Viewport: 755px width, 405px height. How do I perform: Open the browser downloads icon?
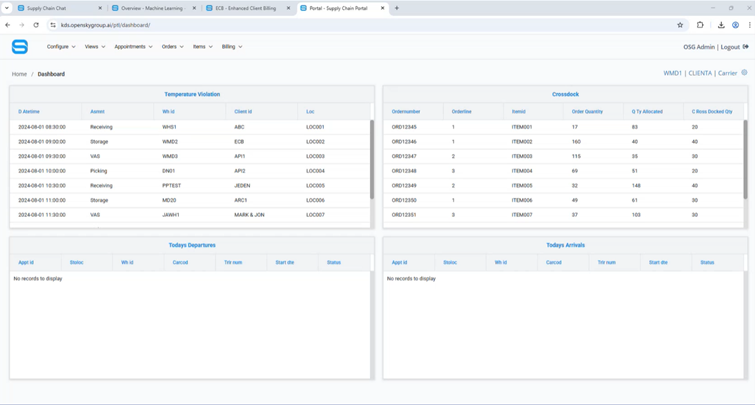[x=720, y=25]
